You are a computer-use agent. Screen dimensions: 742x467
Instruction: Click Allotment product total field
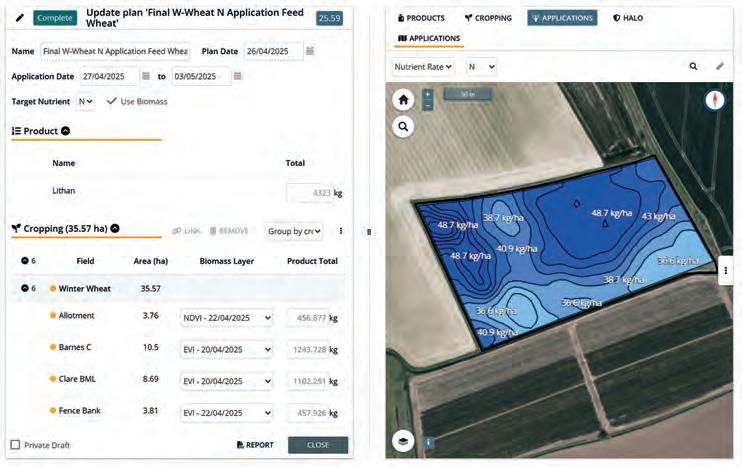(308, 318)
